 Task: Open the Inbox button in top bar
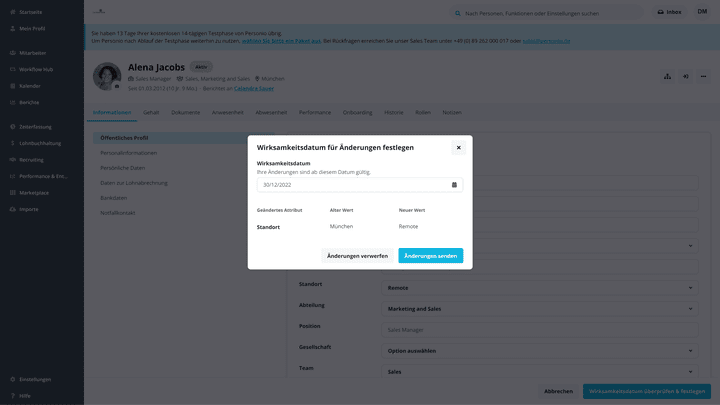(x=669, y=12)
